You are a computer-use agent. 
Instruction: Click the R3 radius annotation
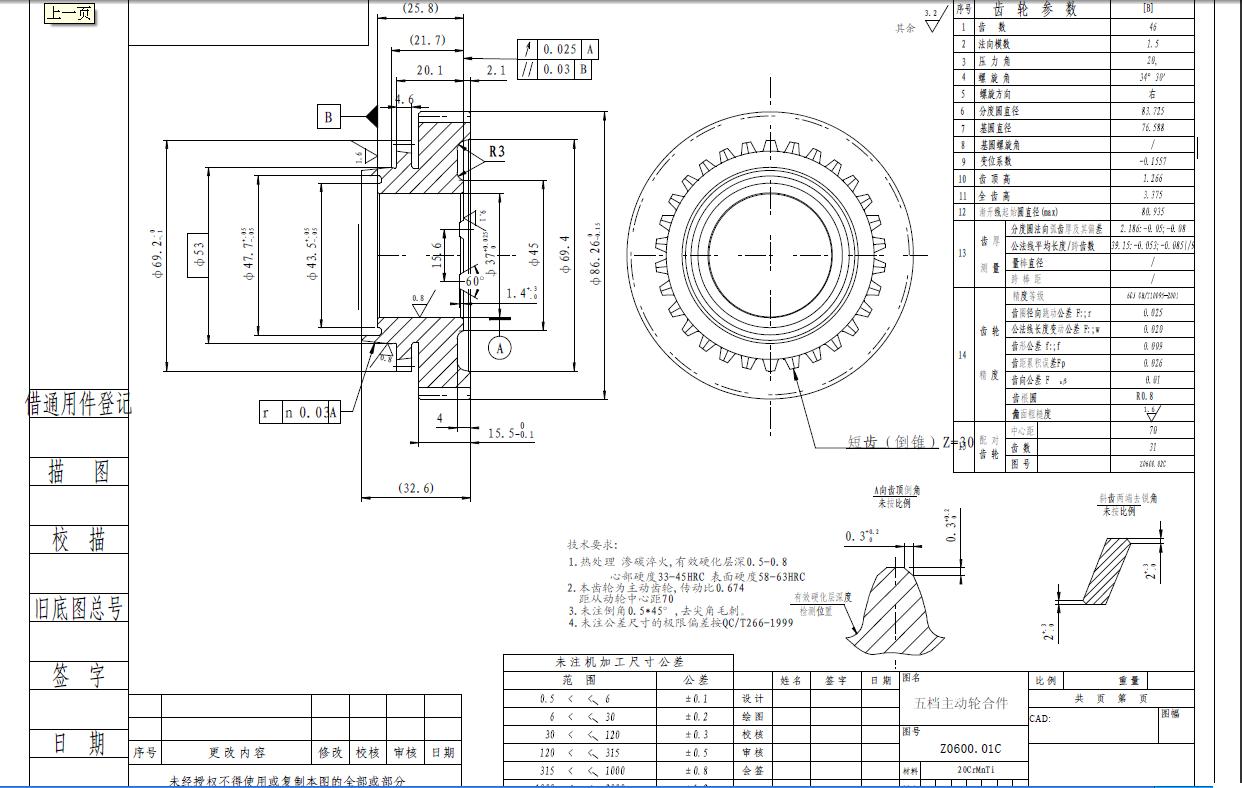pyautogui.click(x=497, y=152)
